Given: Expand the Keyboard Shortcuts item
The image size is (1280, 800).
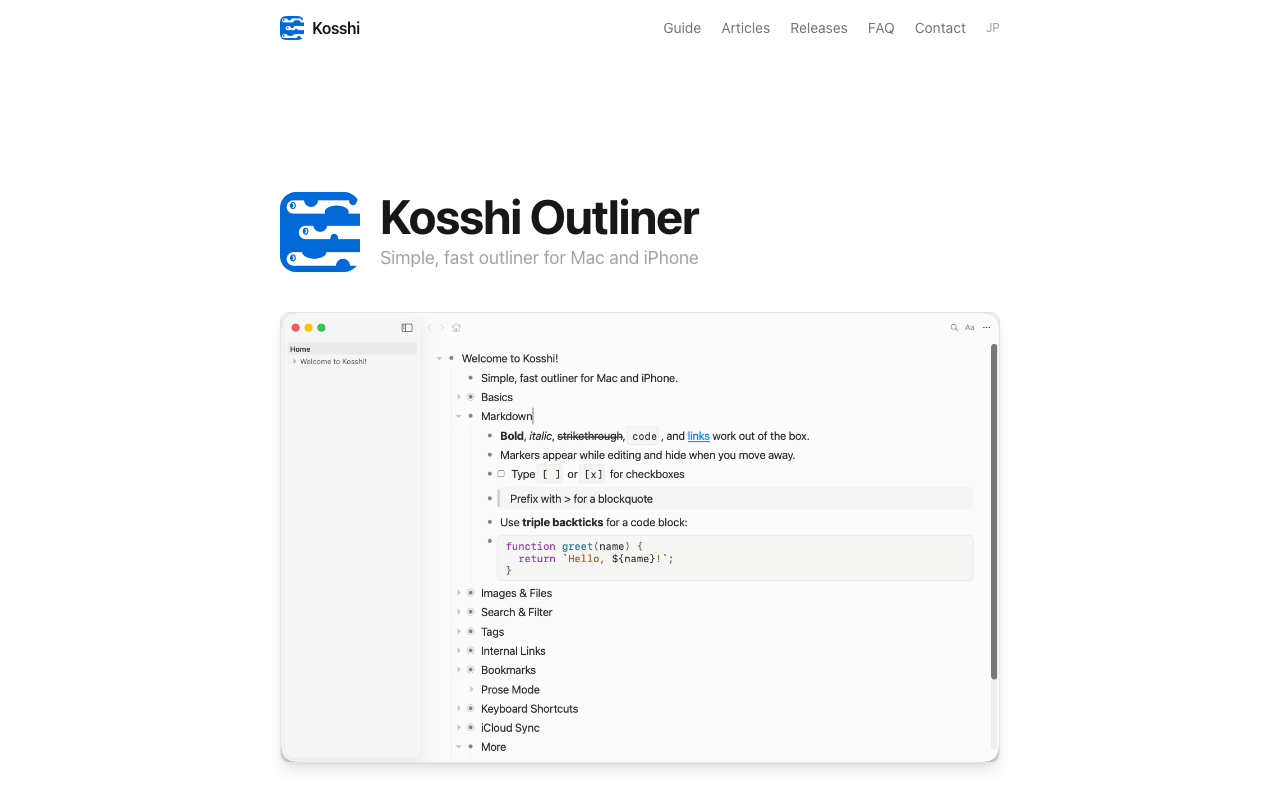Looking at the screenshot, I should click(459, 709).
